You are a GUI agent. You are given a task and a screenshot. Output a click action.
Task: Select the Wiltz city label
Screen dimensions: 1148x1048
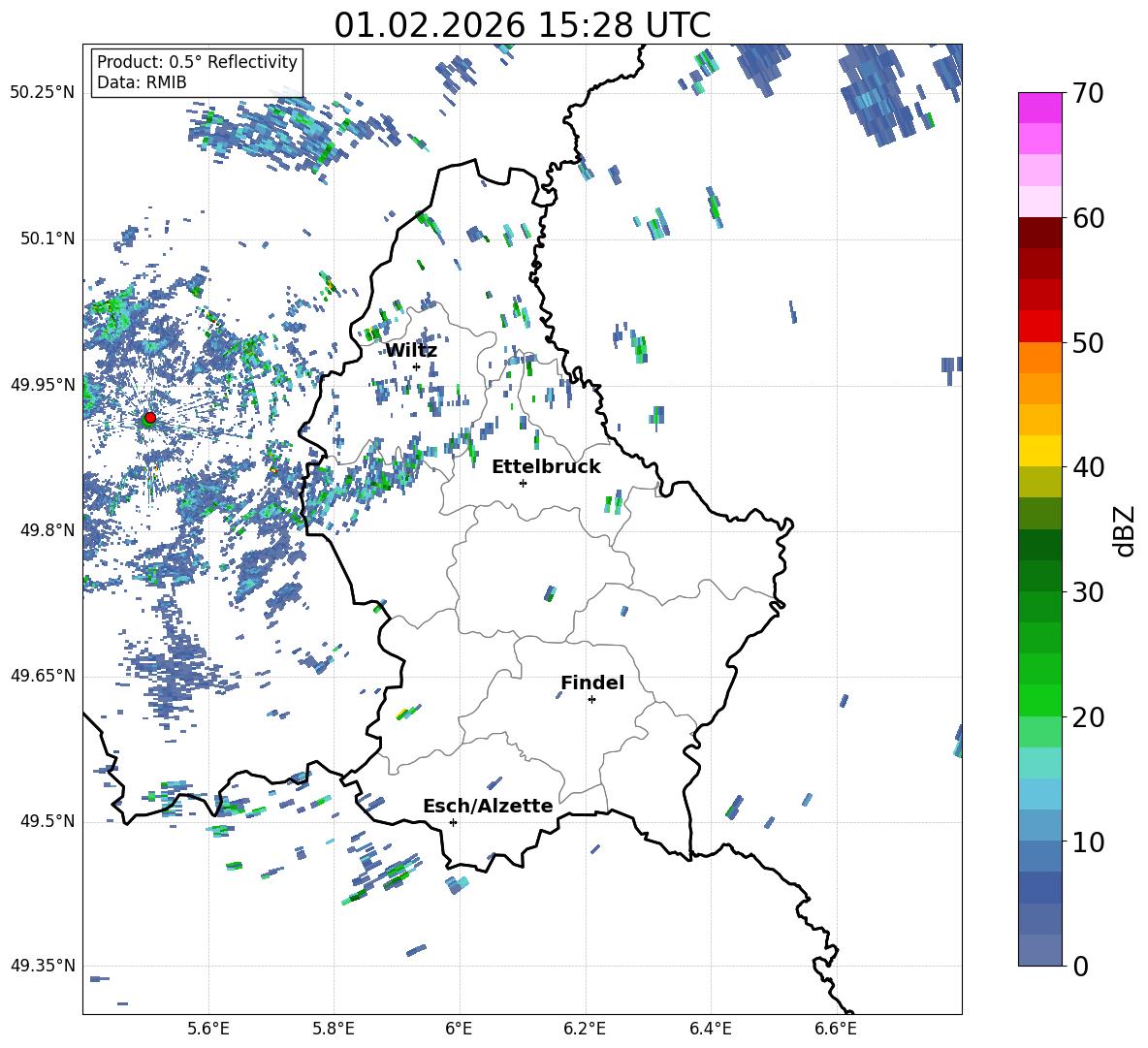click(411, 351)
